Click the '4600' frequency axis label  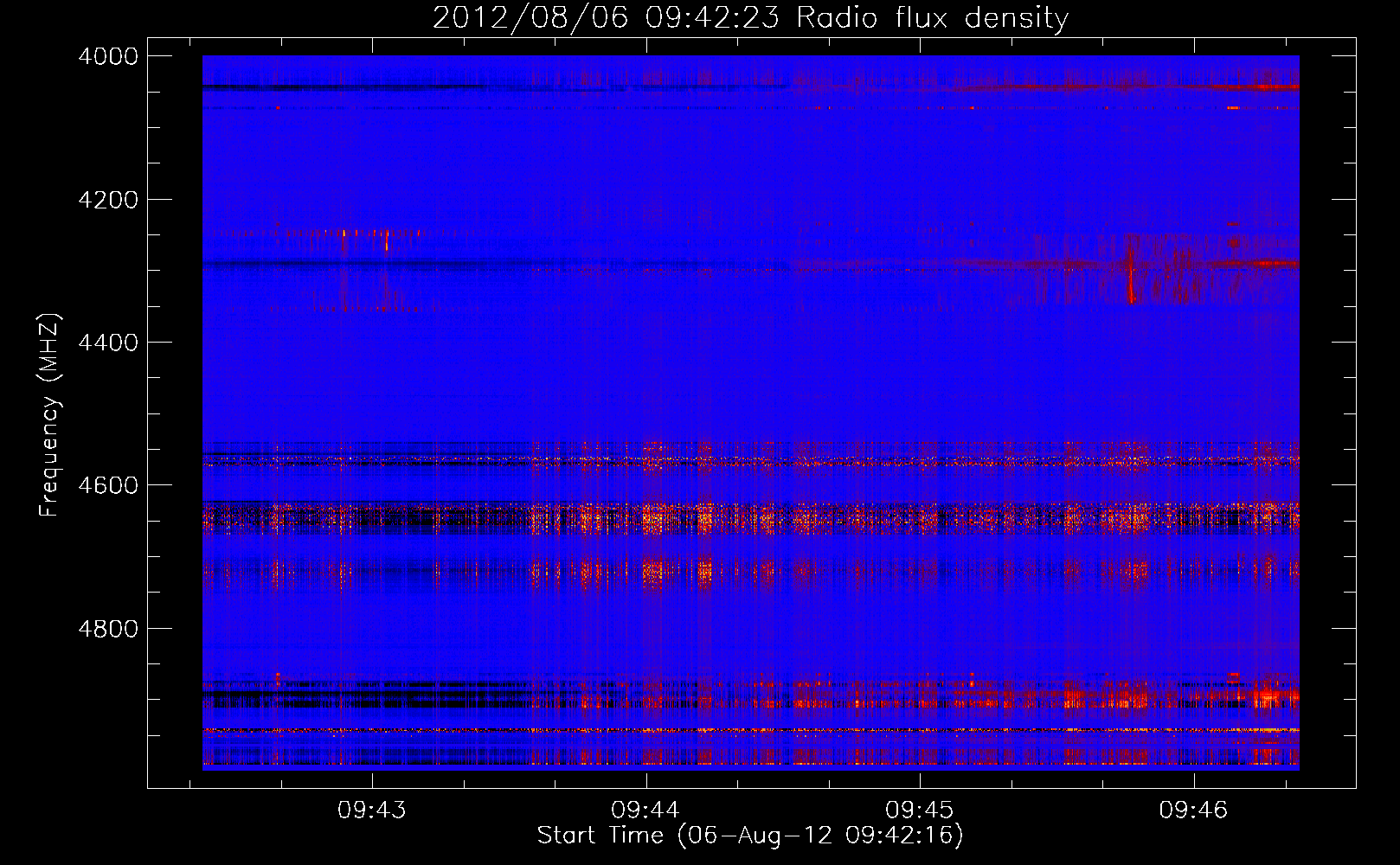(108, 485)
